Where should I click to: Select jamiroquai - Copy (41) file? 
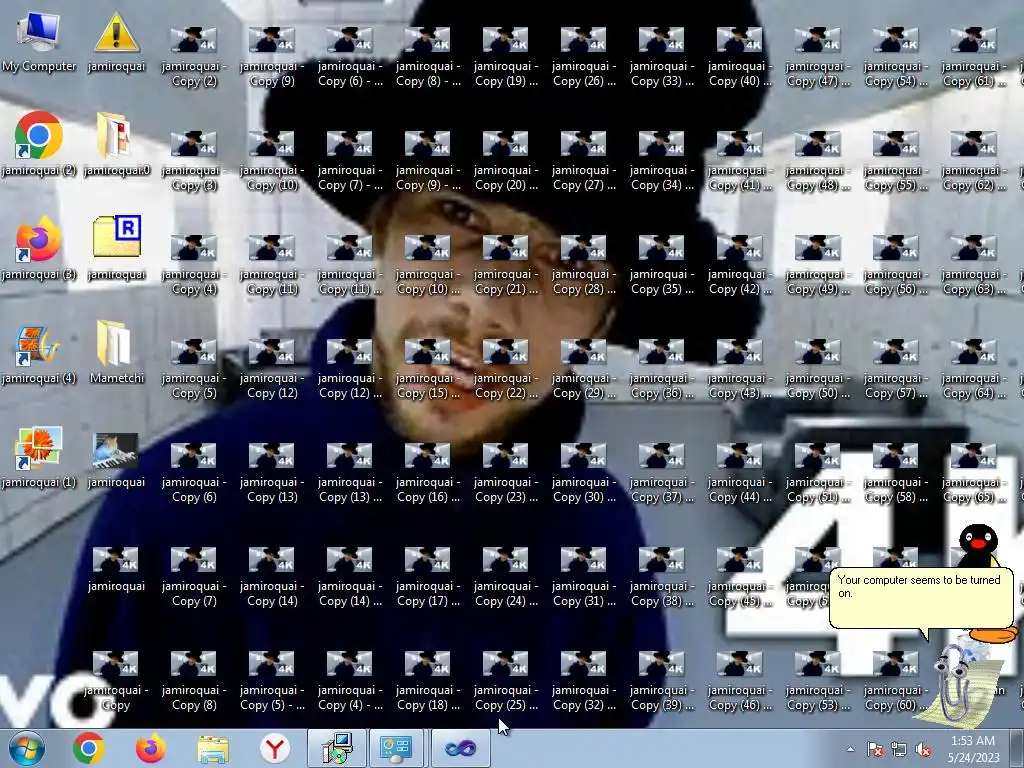[x=739, y=160]
